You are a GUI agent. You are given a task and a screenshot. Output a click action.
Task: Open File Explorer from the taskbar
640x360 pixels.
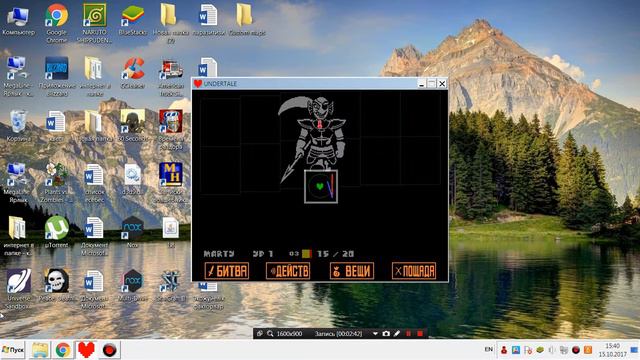tap(40, 350)
